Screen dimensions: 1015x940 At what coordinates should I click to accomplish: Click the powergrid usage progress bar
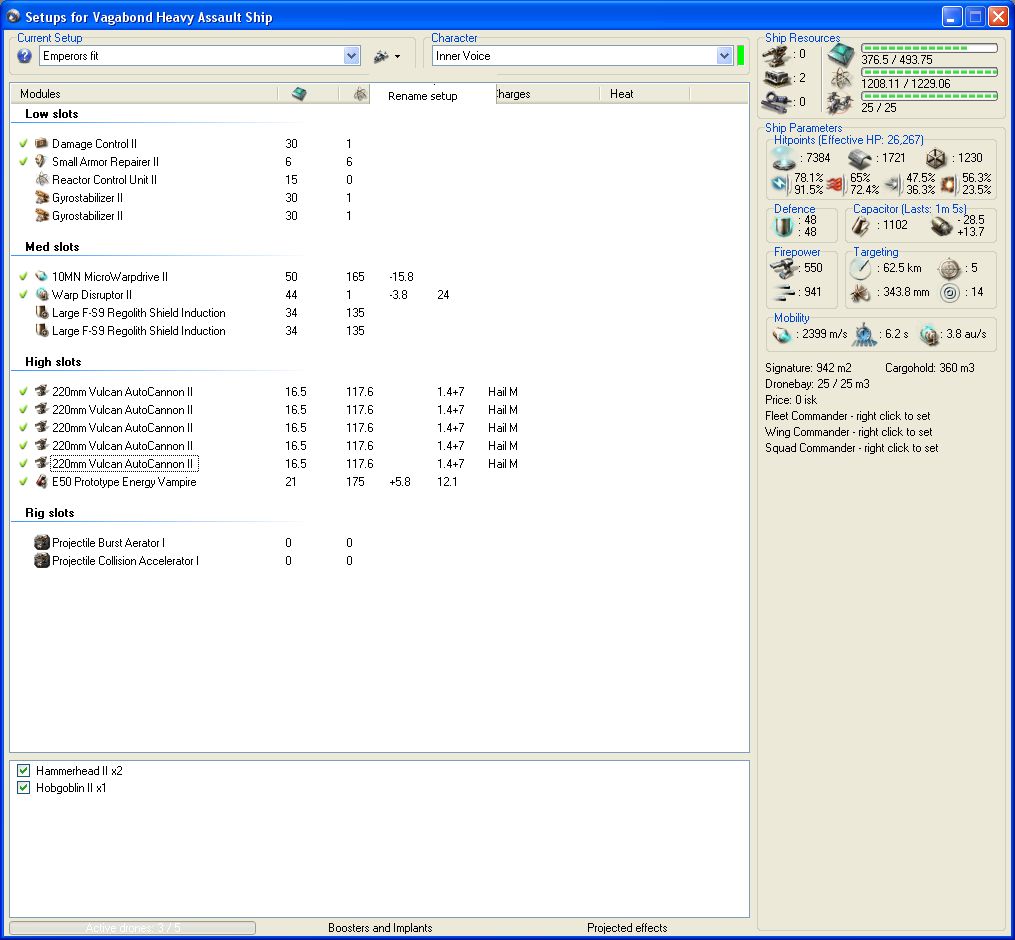(929, 72)
